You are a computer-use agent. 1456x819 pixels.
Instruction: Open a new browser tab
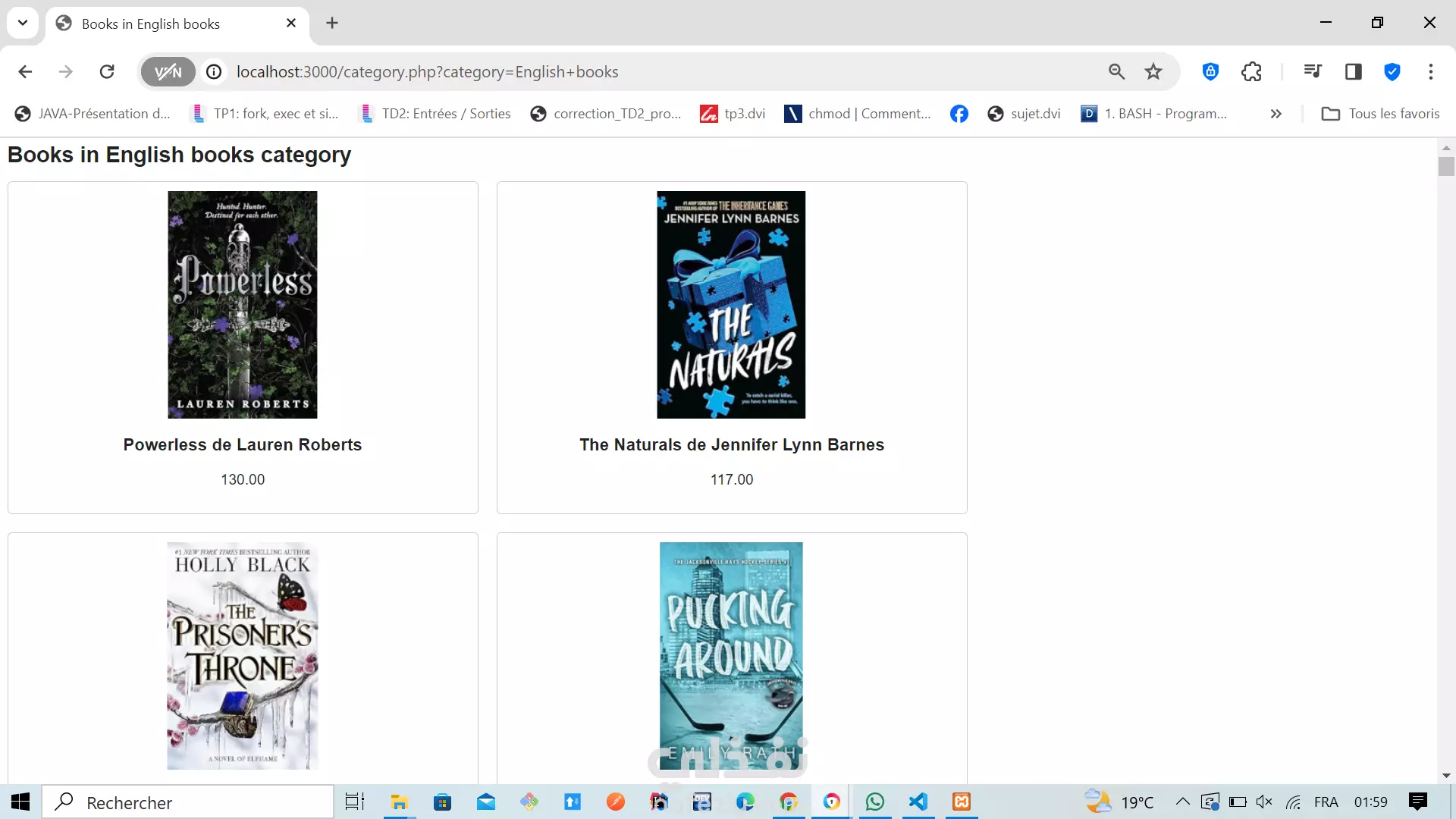coord(332,23)
